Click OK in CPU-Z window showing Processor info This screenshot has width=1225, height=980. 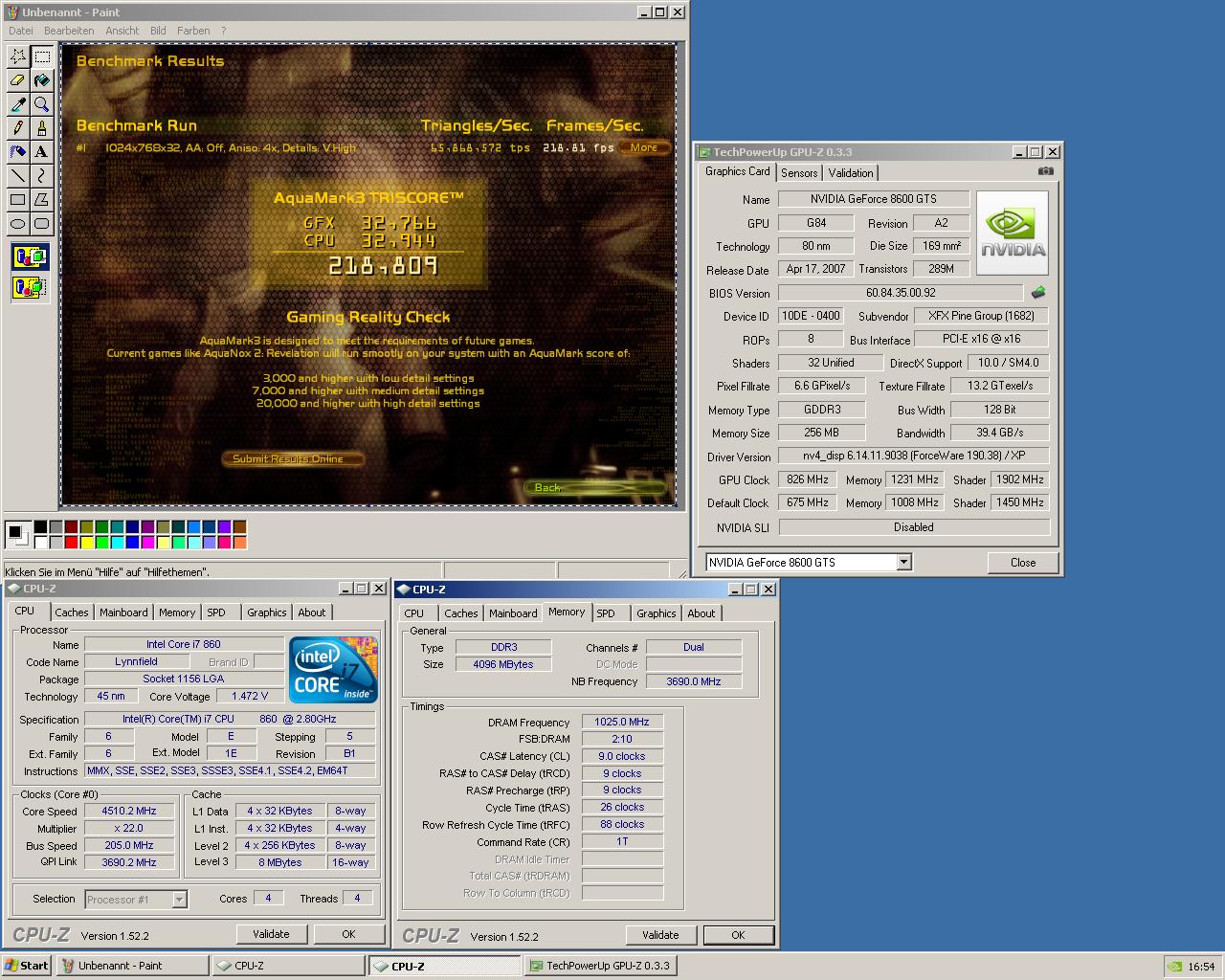[x=348, y=934]
